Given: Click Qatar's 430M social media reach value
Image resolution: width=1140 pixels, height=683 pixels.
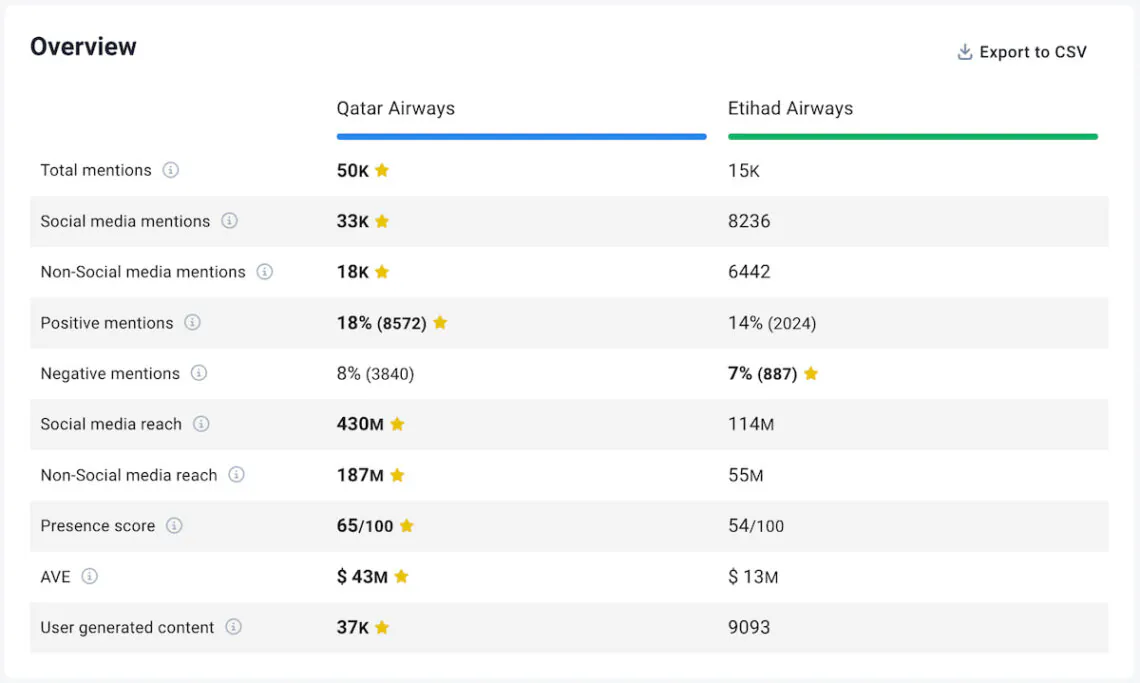Looking at the screenshot, I should [360, 424].
